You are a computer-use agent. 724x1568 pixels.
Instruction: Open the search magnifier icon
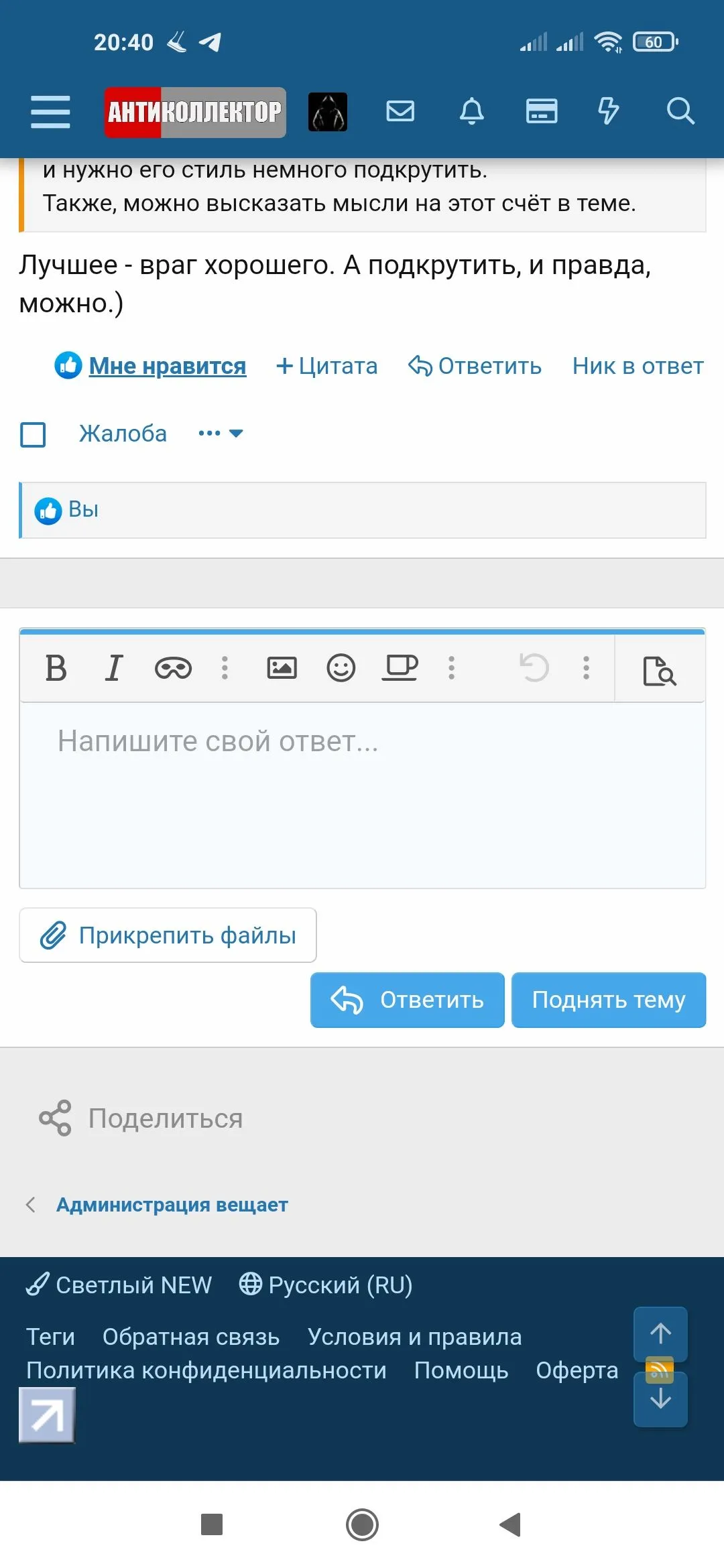pyautogui.click(x=680, y=111)
